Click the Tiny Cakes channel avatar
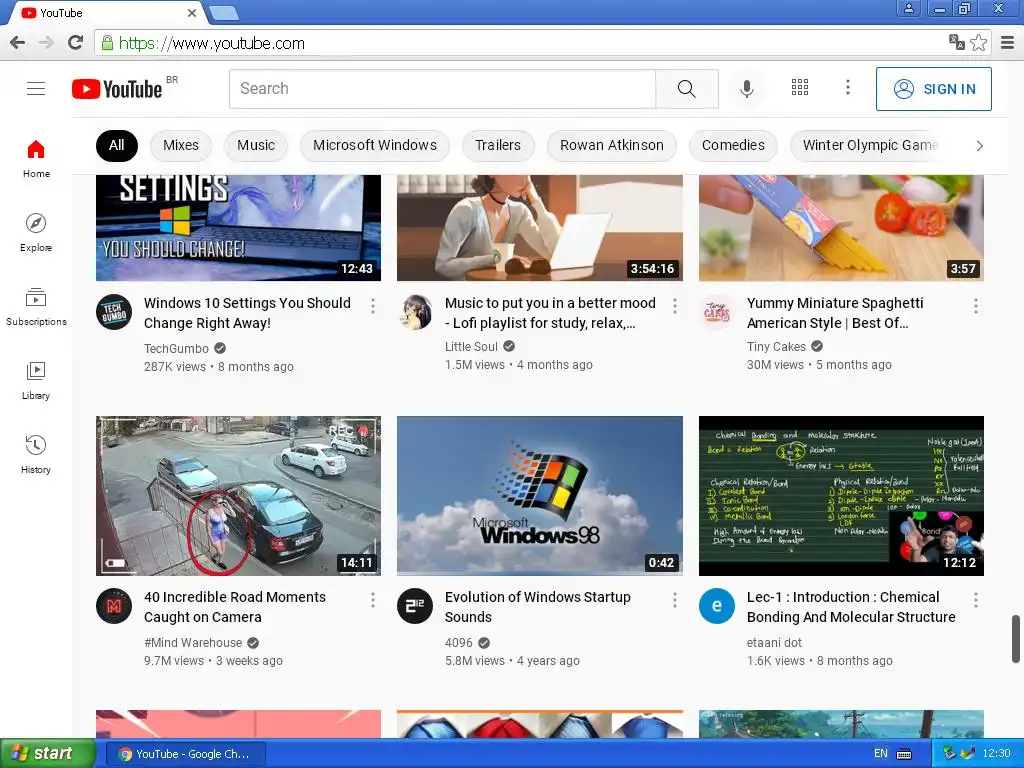The height and width of the screenshot is (768, 1024). pos(716,312)
